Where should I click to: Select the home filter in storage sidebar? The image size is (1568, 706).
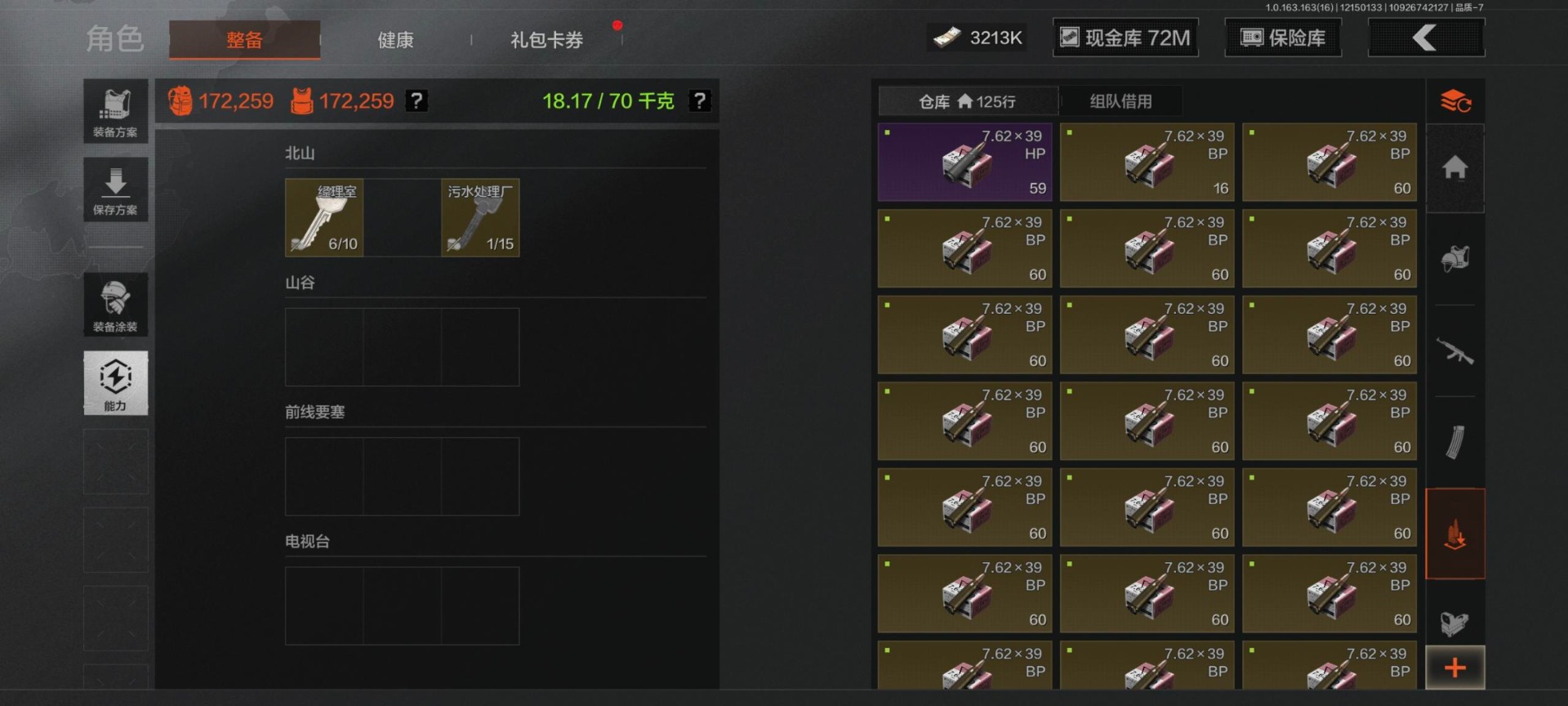(x=1454, y=168)
